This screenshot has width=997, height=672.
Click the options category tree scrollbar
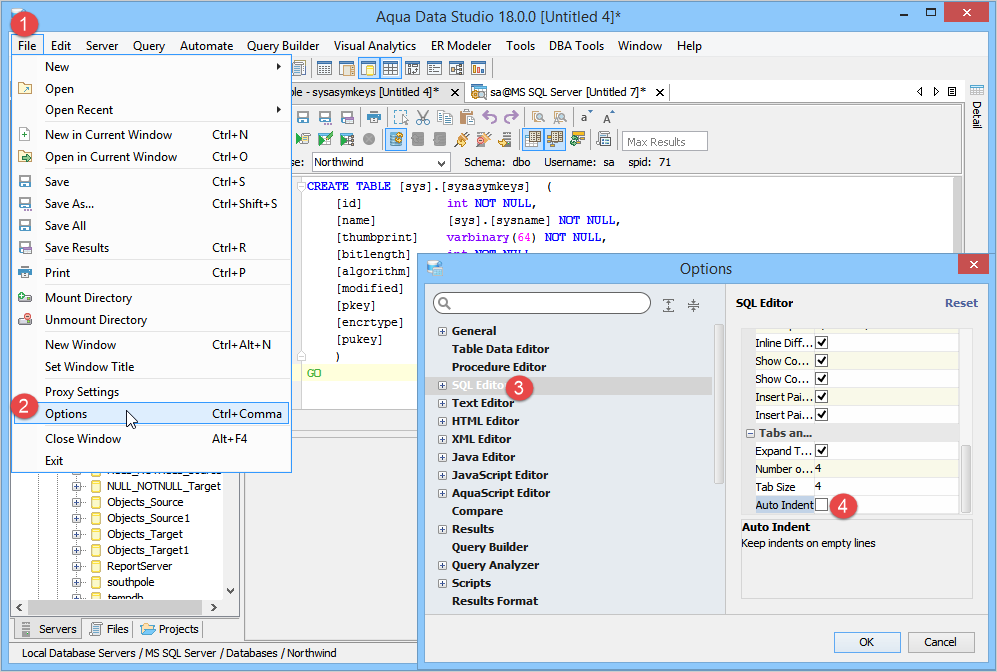point(719,404)
